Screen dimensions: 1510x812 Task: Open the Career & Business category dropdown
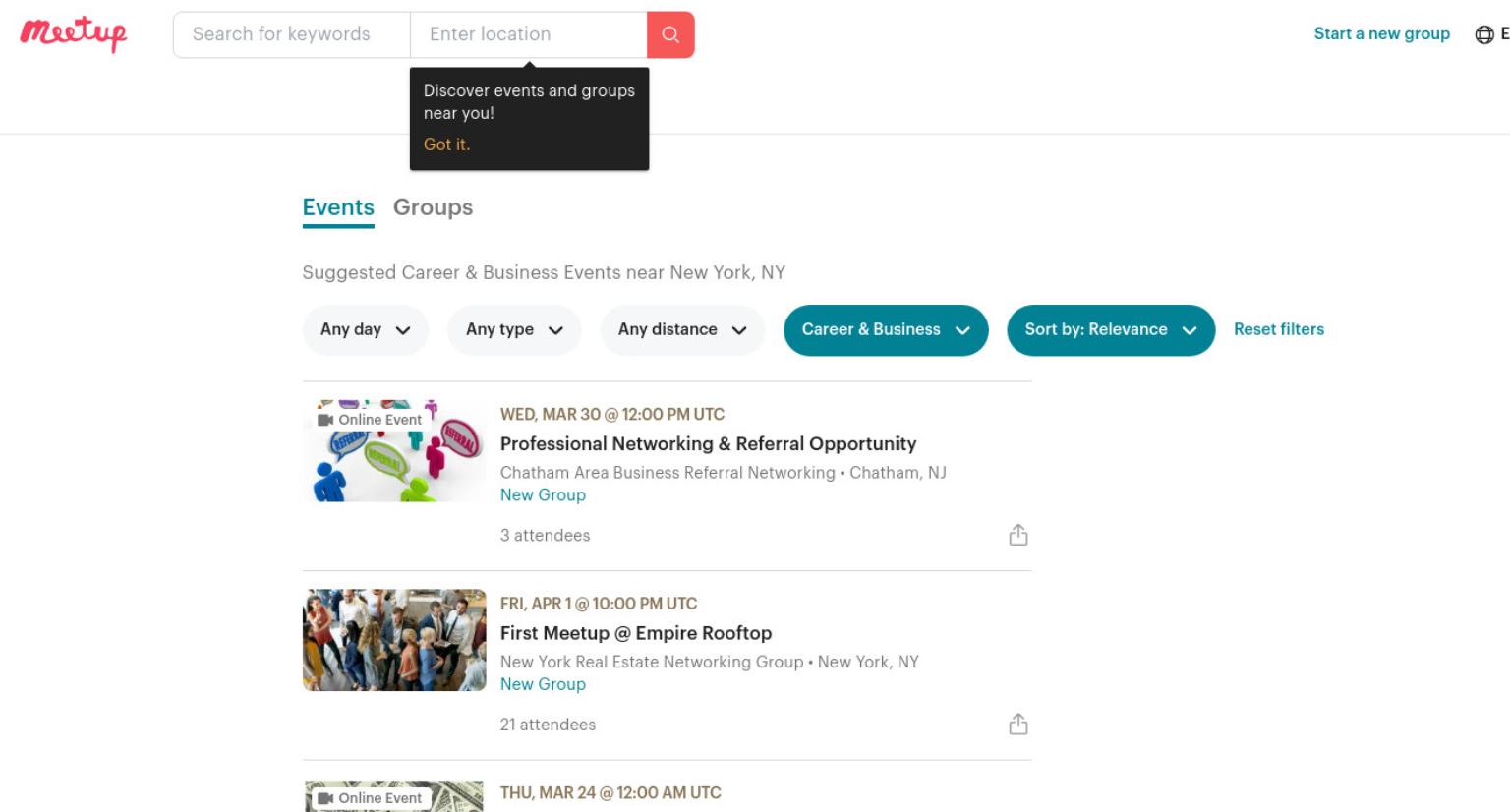click(x=886, y=330)
